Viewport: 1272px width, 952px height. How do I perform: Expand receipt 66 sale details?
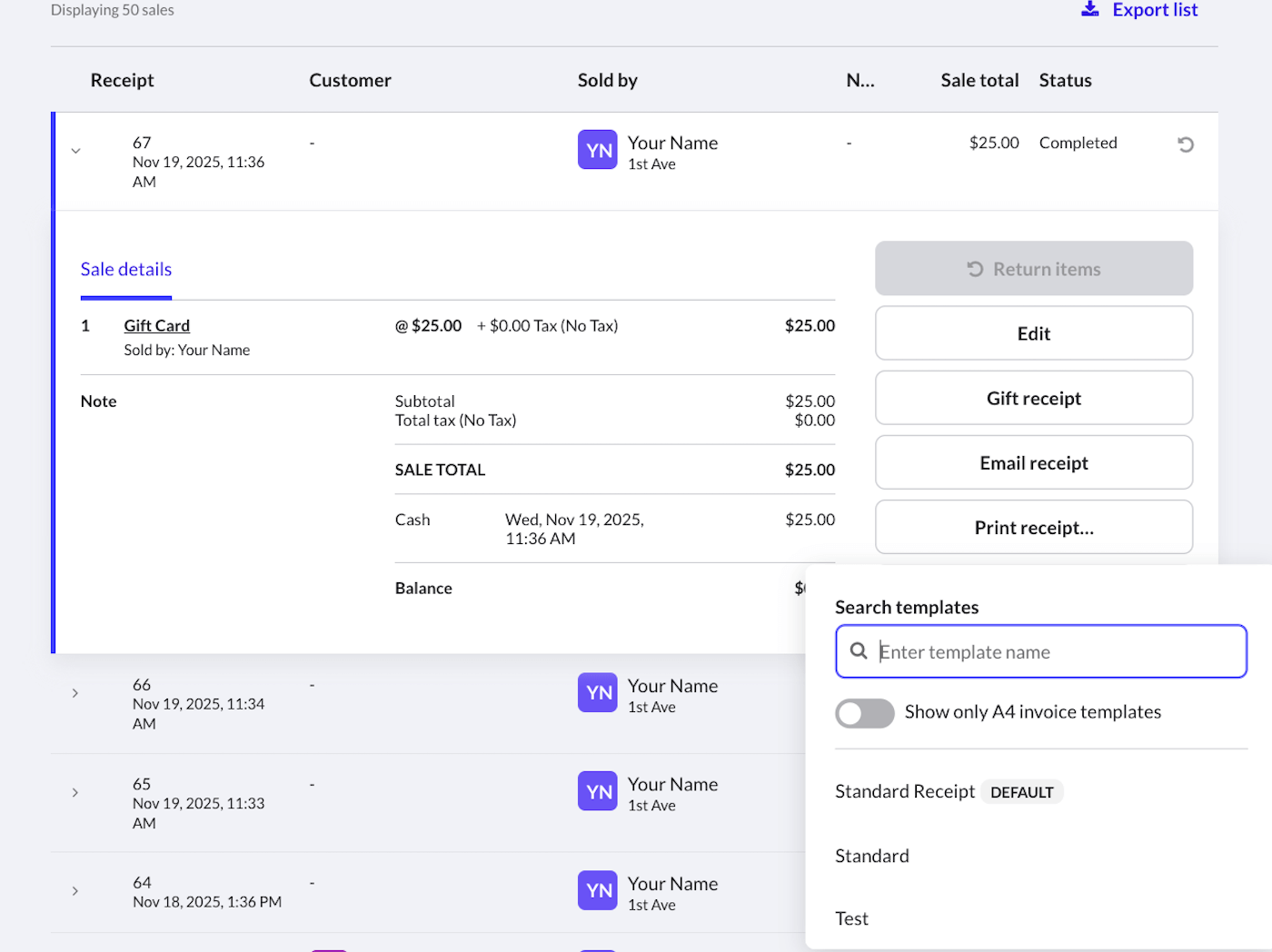point(75,694)
